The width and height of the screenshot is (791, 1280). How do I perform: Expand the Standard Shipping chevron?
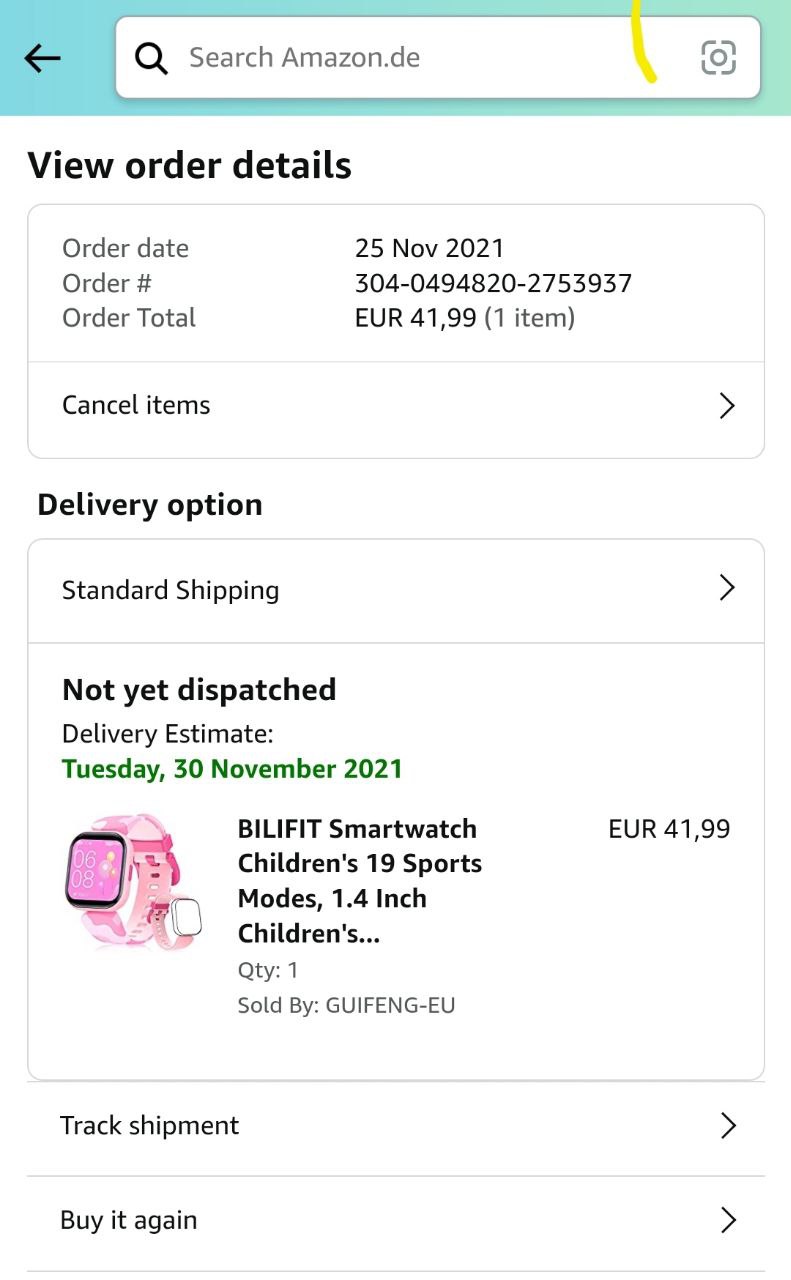pos(727,588)
